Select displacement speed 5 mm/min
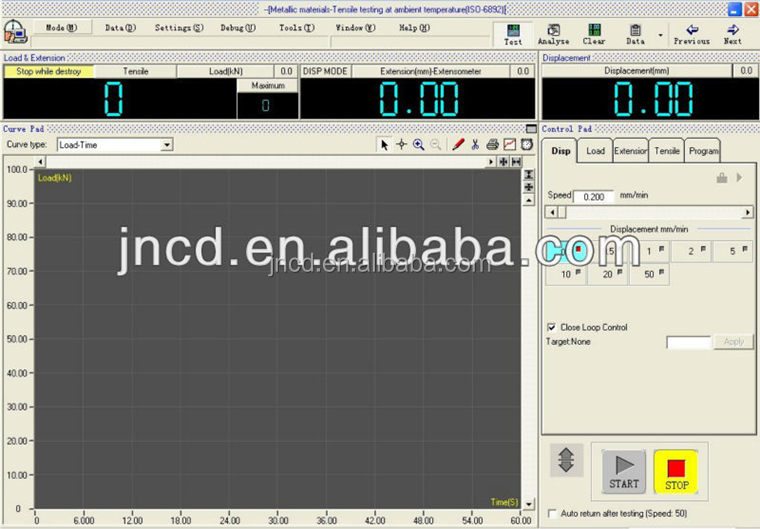 734,251
